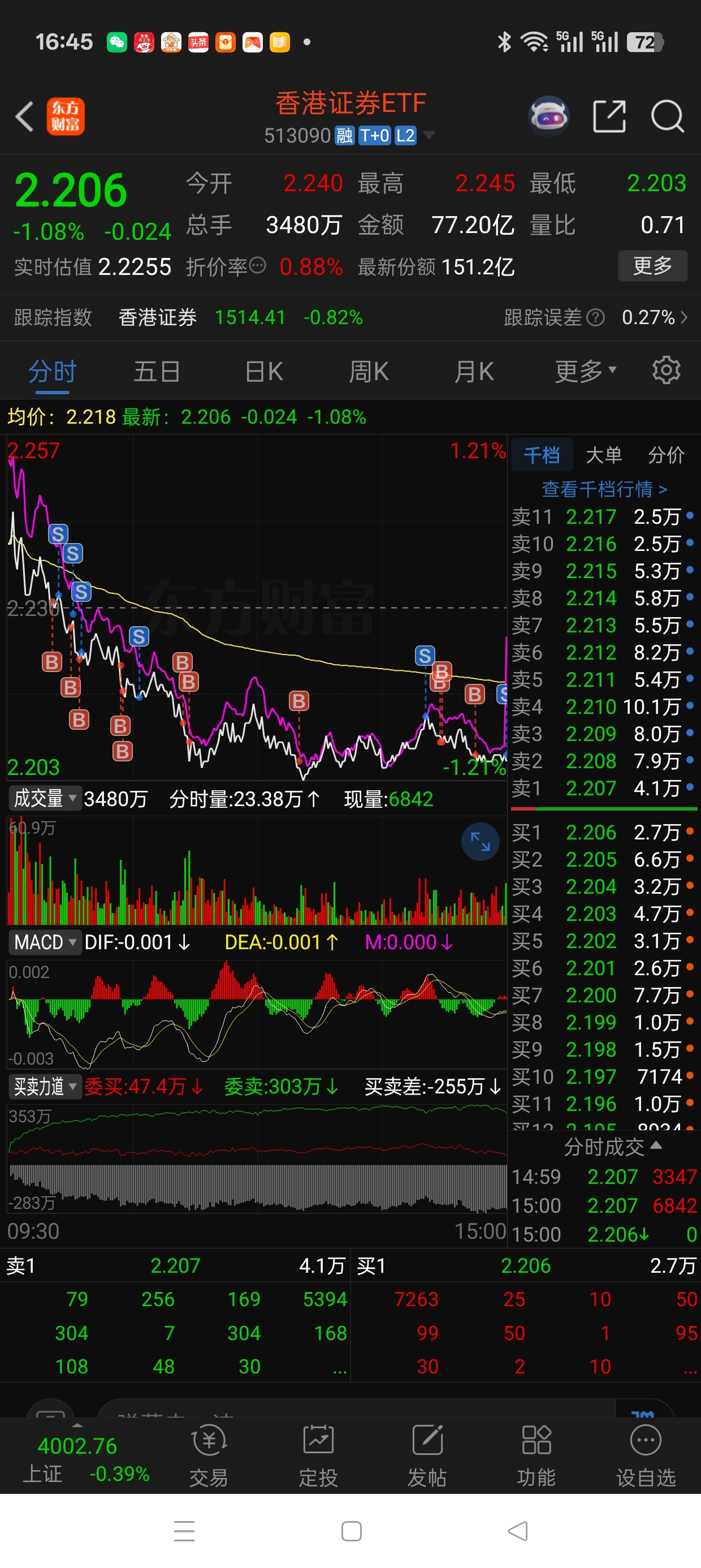The width and height of the screenshot is (701, 1568).
Task: Switch to the 周K tab
Action: coord(369,371)
